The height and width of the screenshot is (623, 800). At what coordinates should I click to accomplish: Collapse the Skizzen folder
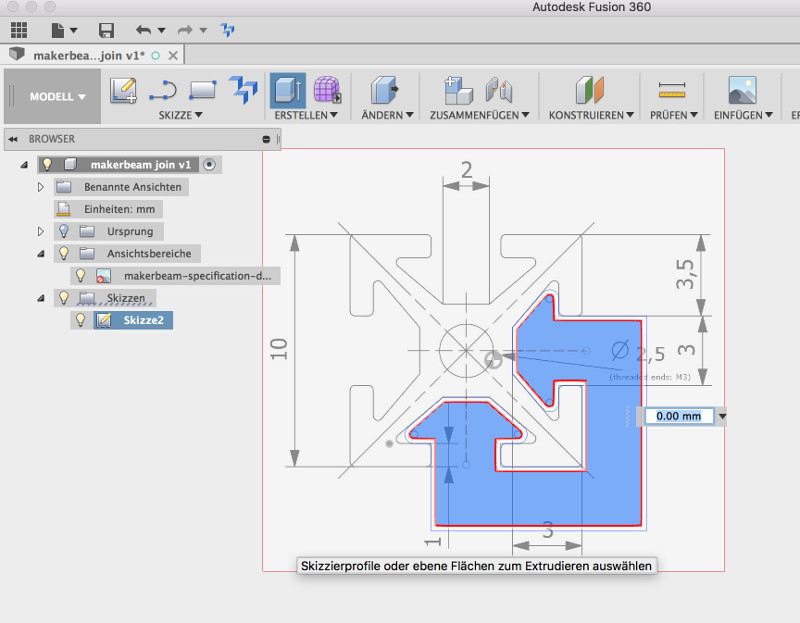(x=41, y=298)
